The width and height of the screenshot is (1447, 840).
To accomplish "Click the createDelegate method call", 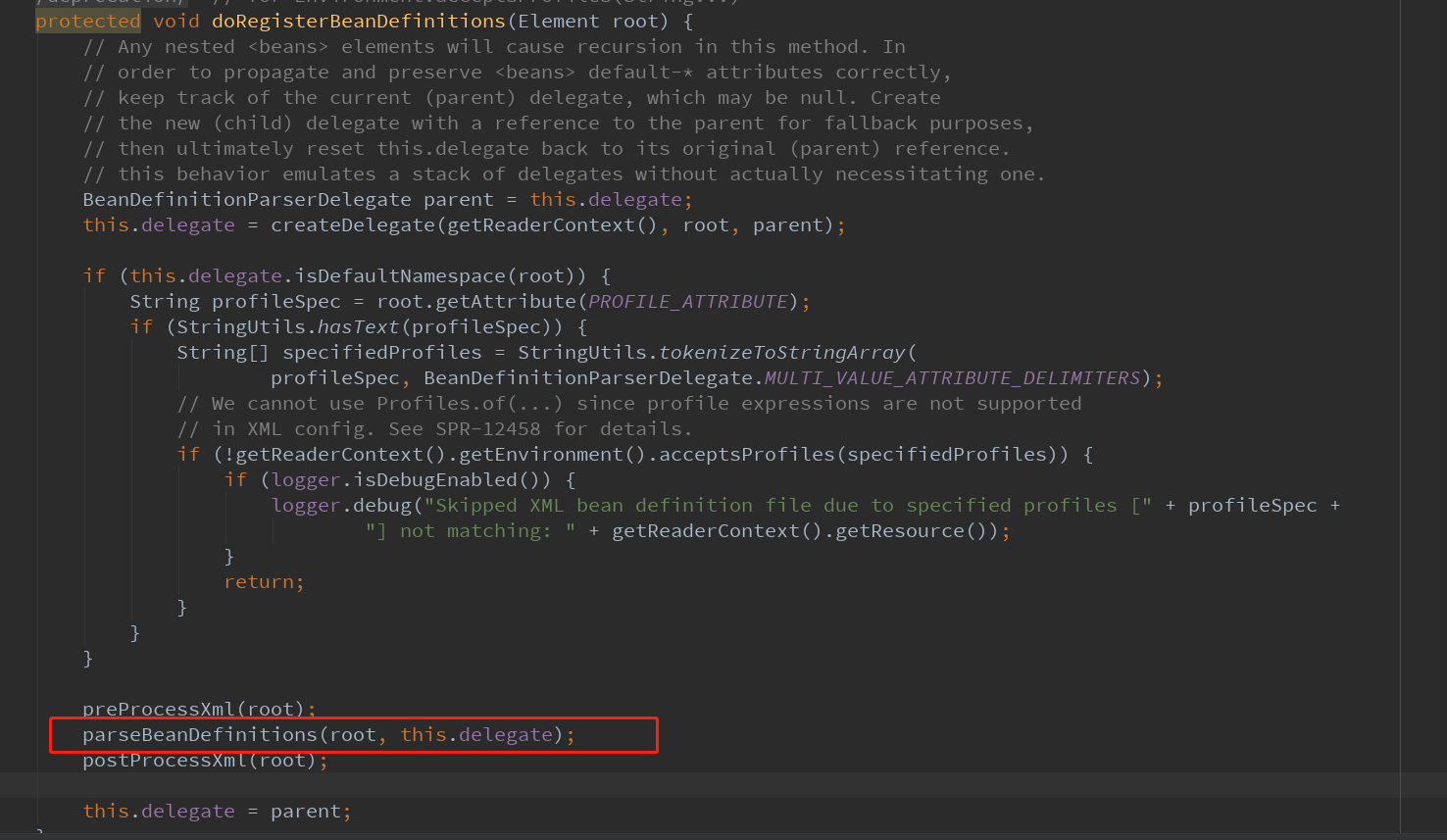I will 353,224.
